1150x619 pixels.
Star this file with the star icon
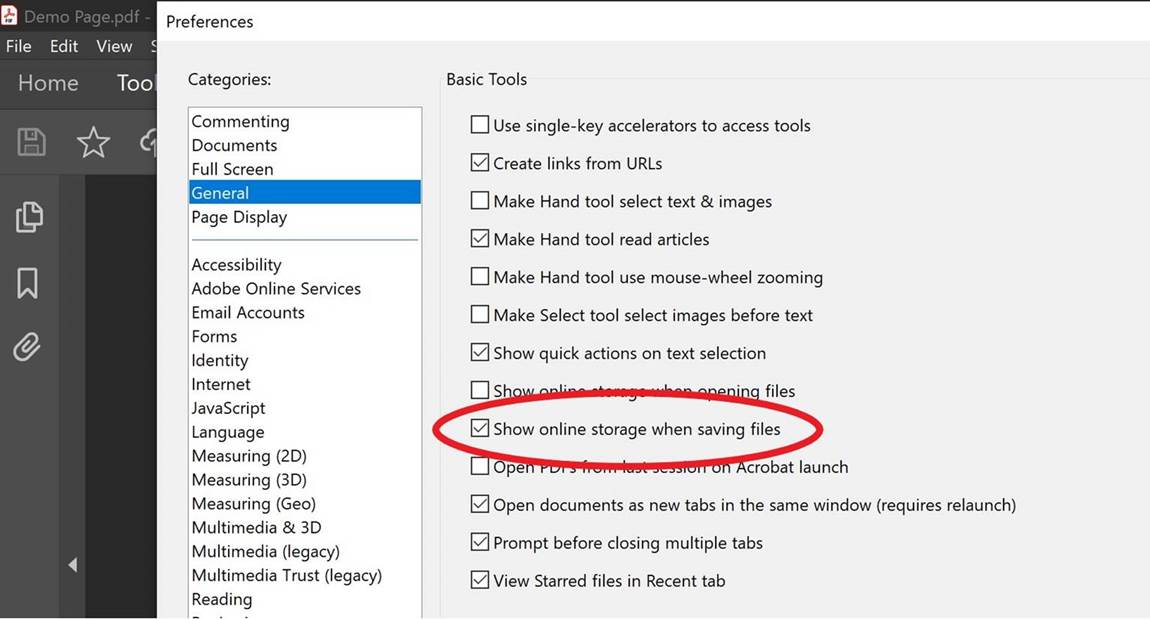coord(93,142)
